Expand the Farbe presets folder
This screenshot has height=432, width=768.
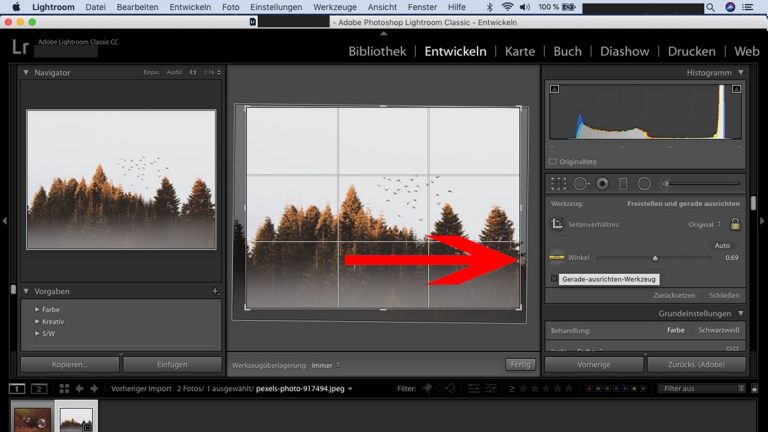tap(37, 309)
